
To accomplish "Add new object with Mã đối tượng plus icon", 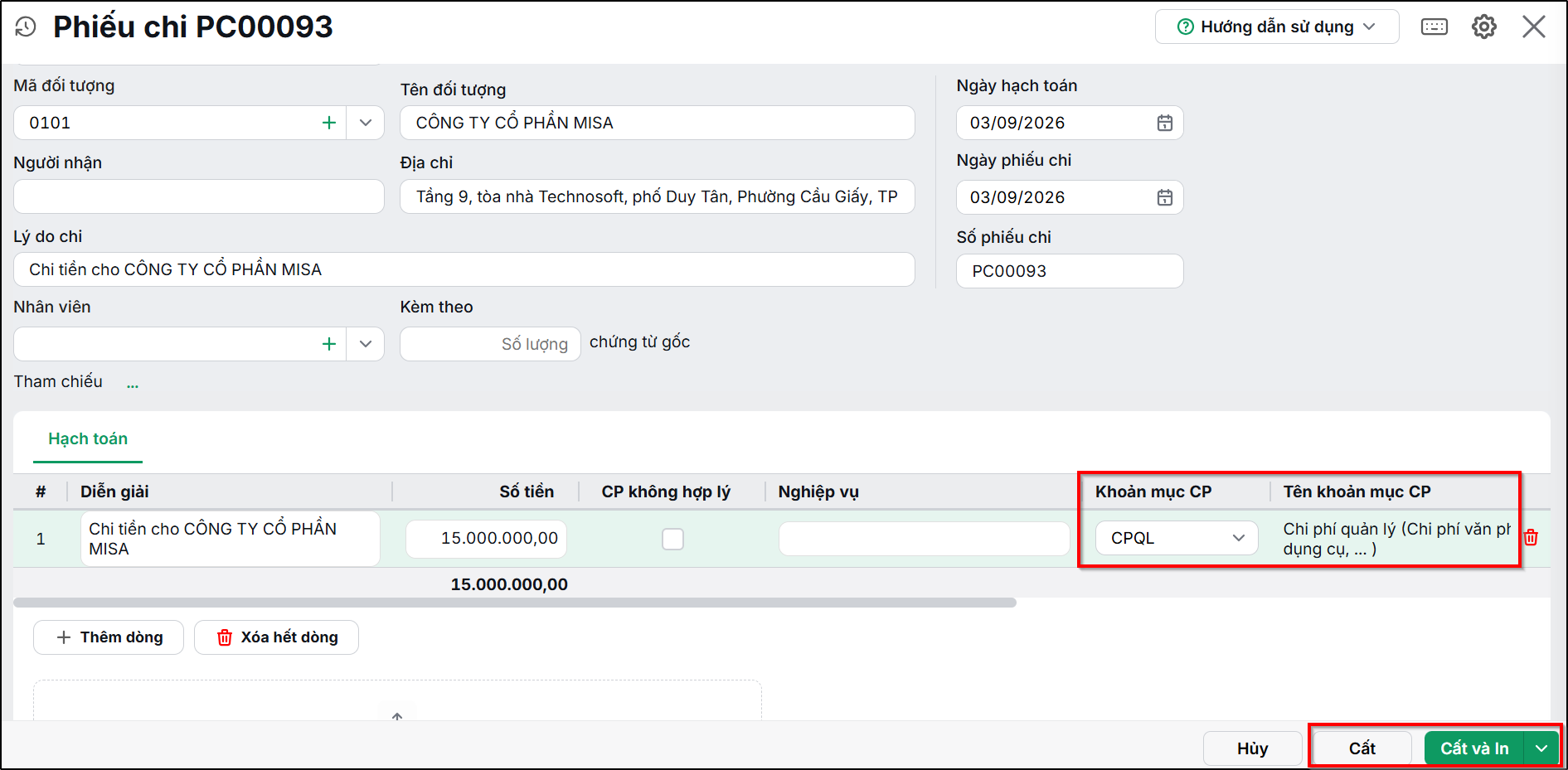I will [x=329, y=123].
